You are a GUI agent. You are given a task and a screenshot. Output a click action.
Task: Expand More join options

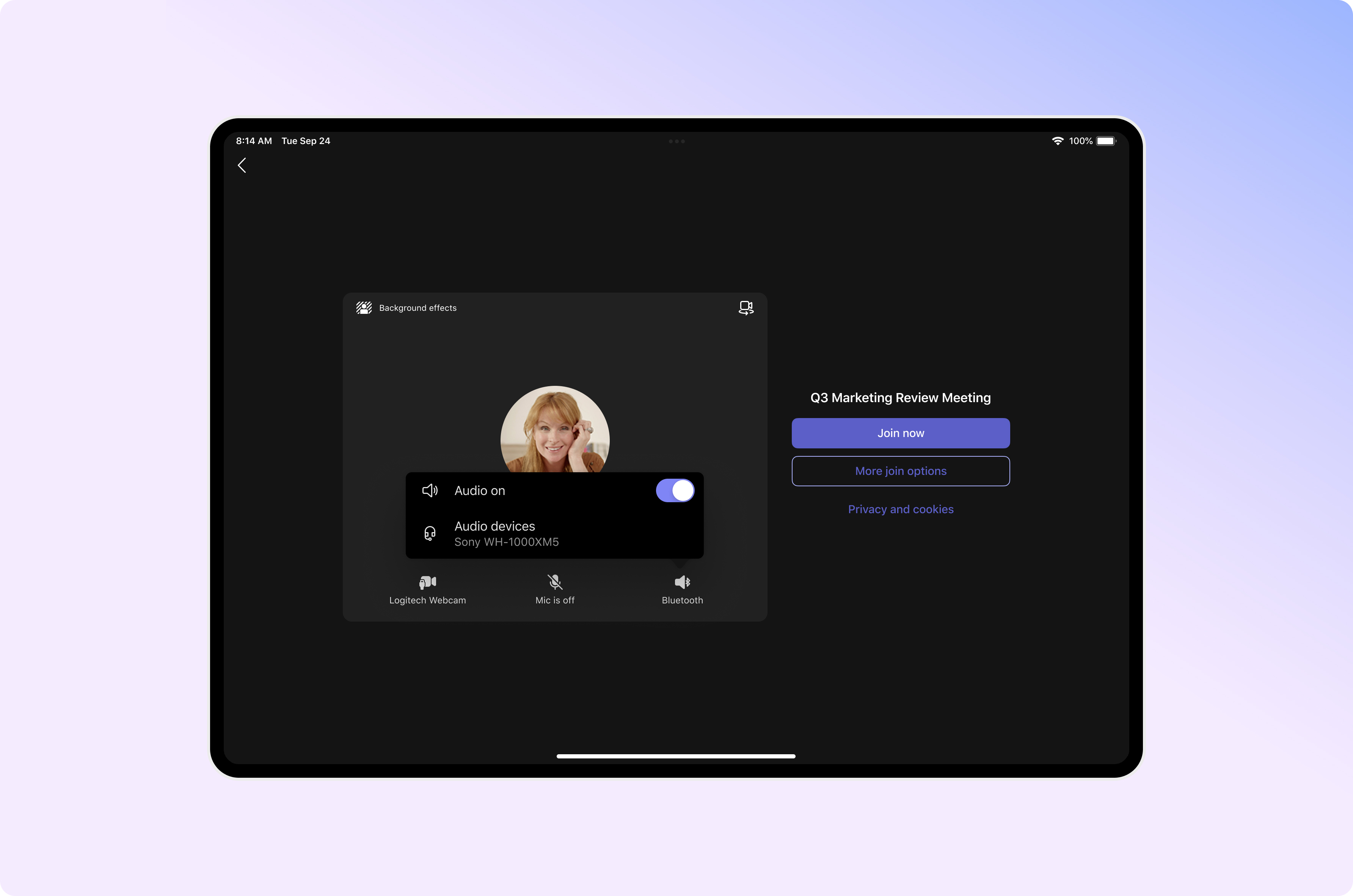point(900,471)
